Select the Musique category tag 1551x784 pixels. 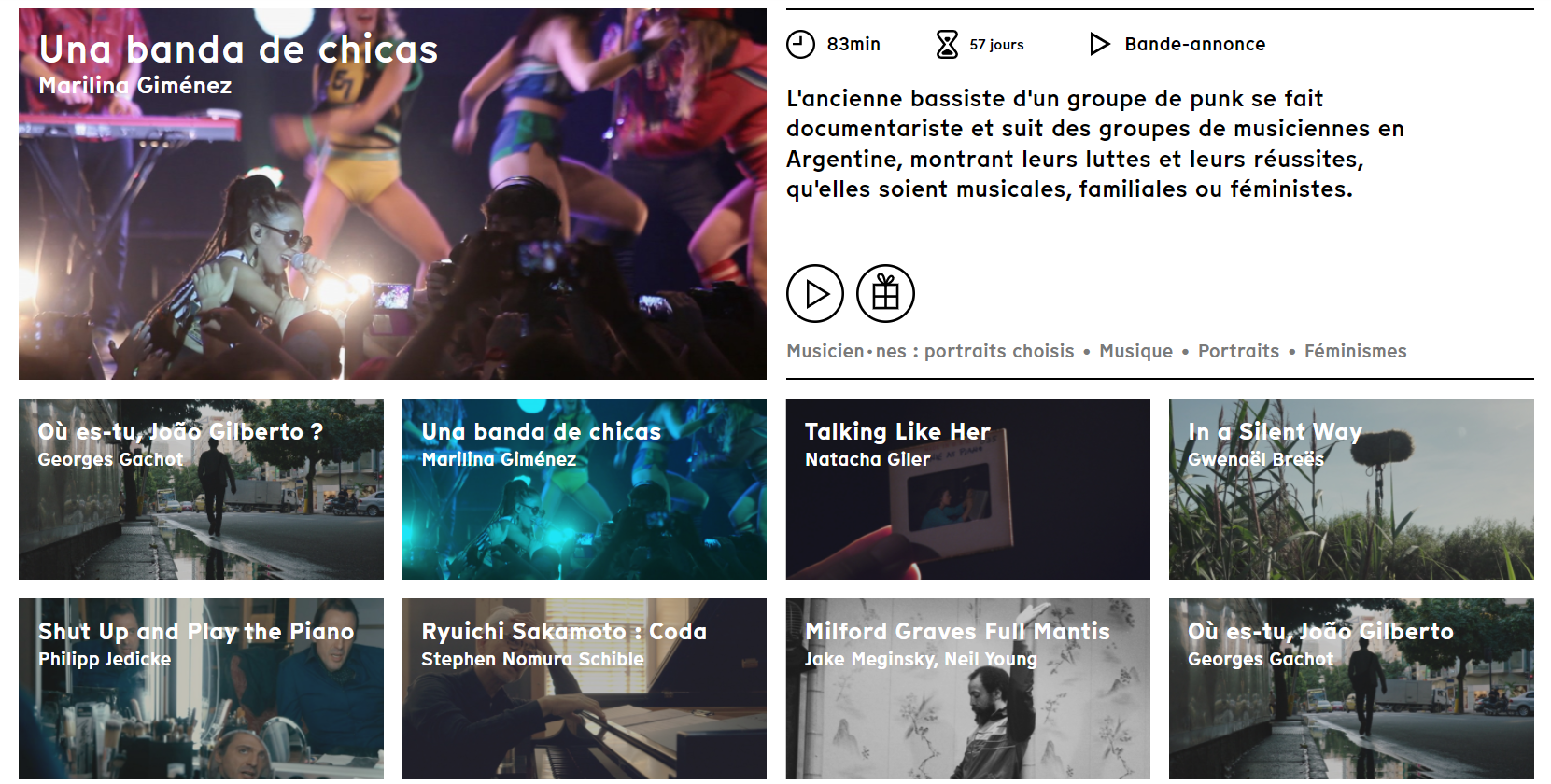1135,351
